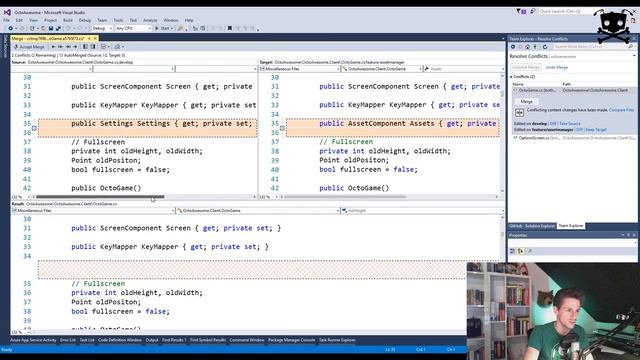Open the Team menu
The height and width of the screenshot is (360, 640).
tap(102, 20)
